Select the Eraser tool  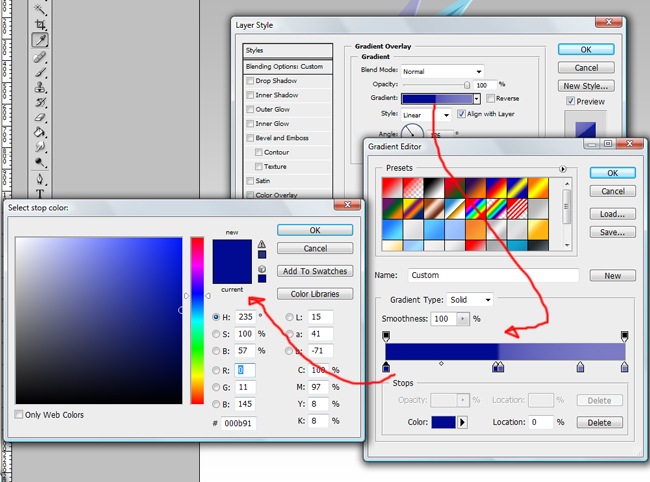coord(41,117)
